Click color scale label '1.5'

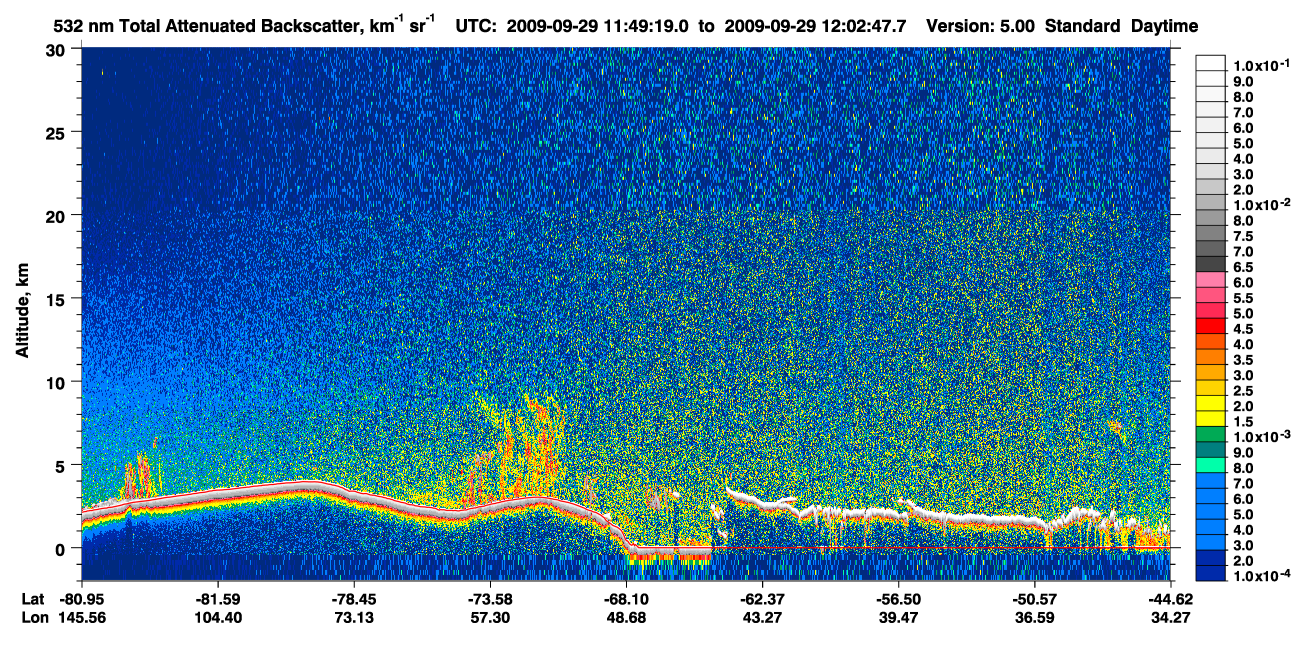[1244, 421]
